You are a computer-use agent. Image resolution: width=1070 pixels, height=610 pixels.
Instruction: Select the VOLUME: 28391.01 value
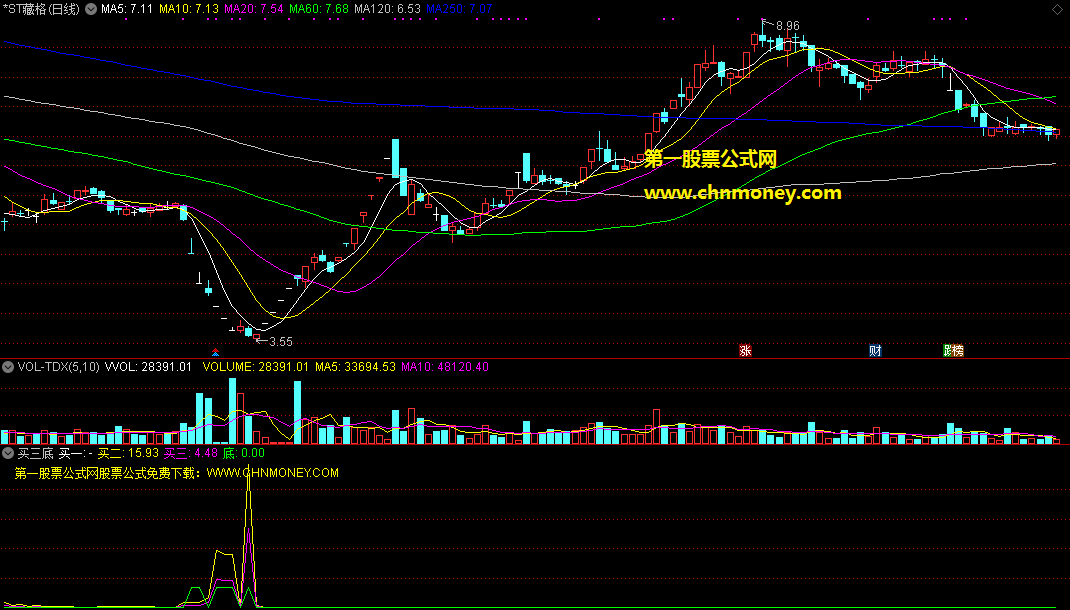pyautogui.click(x=256, y=367)
